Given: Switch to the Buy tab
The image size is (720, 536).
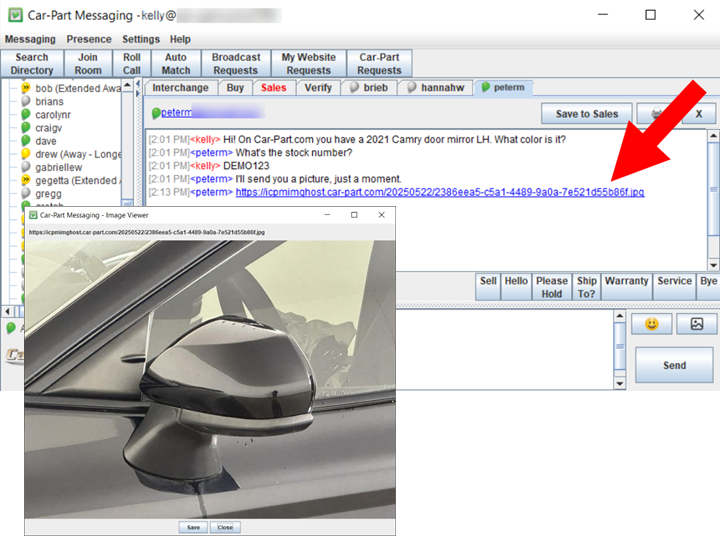Looking at the screenshot, I should [x=235, y=88].
